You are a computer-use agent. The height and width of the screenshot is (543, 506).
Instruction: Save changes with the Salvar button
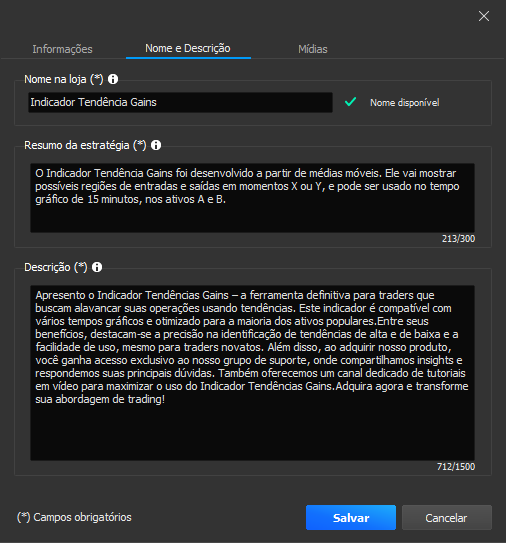[351, 517]
